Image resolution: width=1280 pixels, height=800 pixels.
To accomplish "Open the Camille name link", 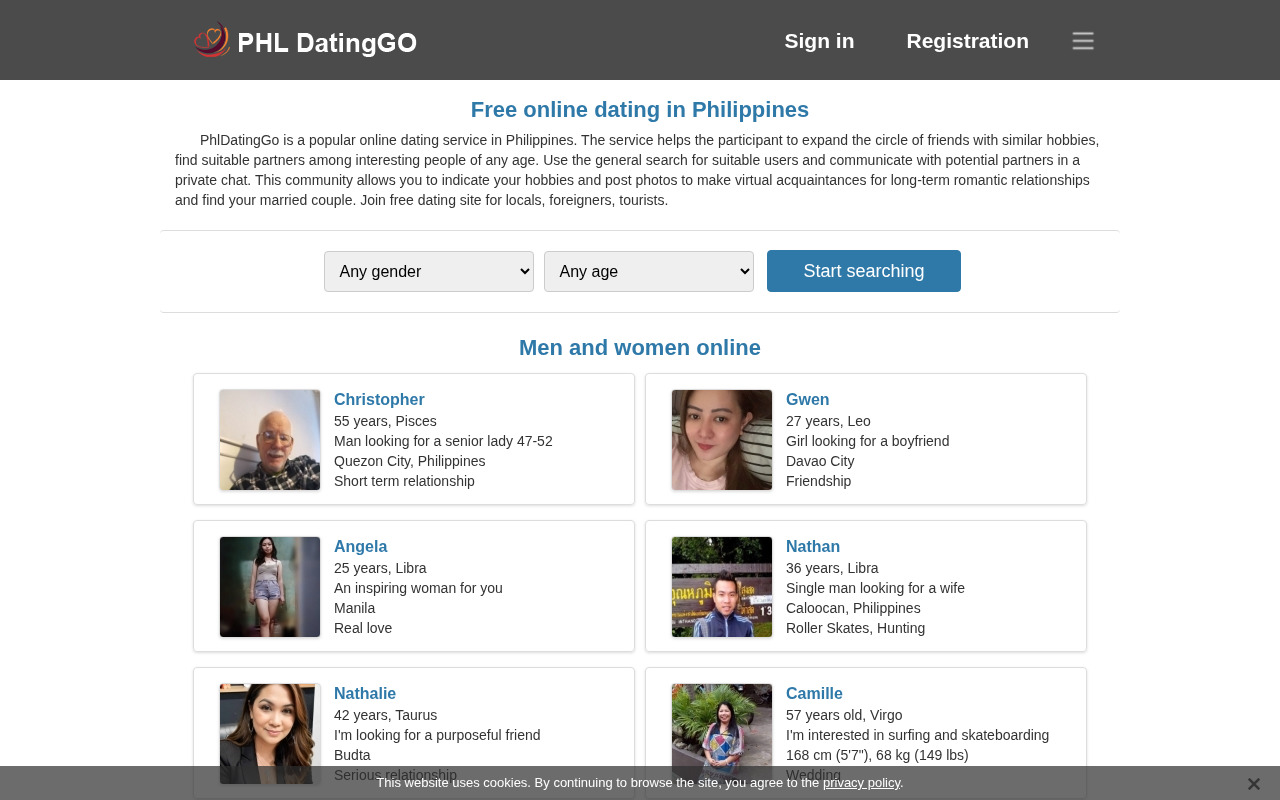I will 814,694.
